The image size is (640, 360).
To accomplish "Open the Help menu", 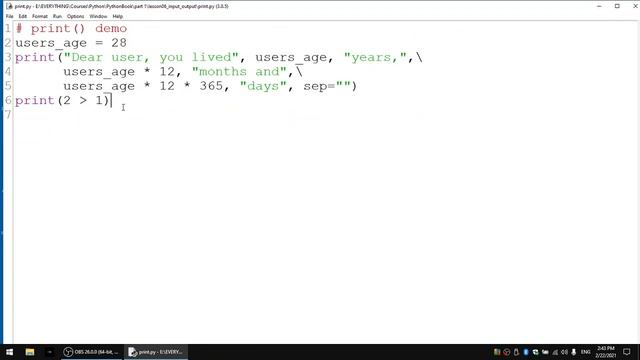I will click(118, 16).
